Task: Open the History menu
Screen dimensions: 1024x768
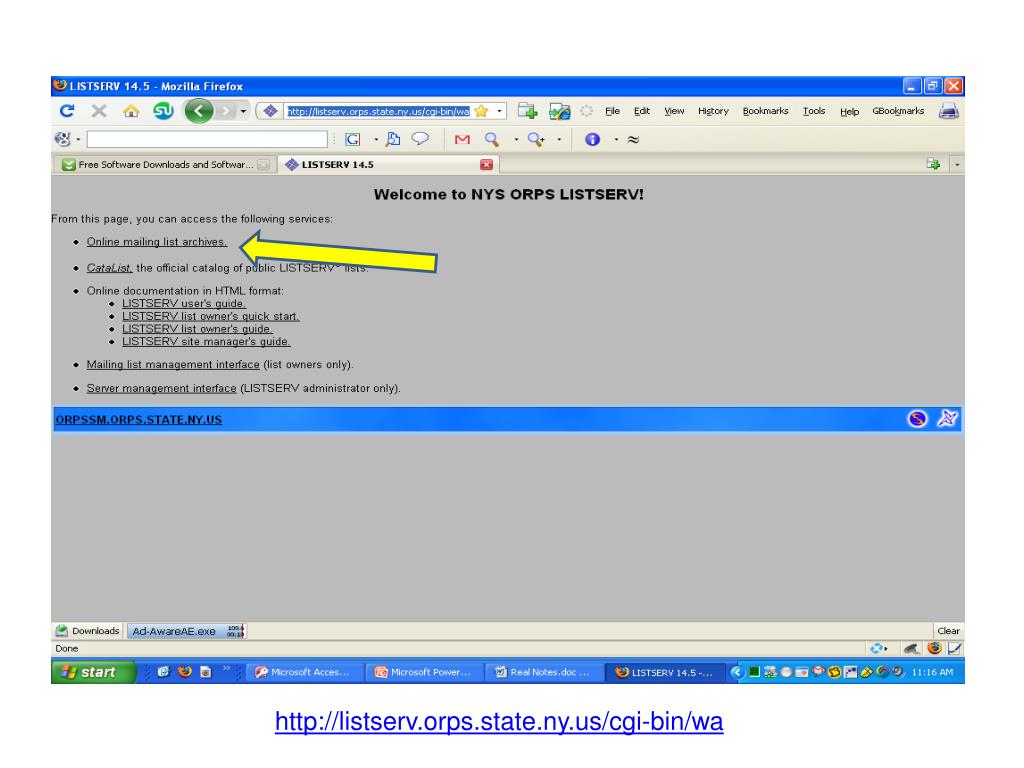Action: [713, 111]
